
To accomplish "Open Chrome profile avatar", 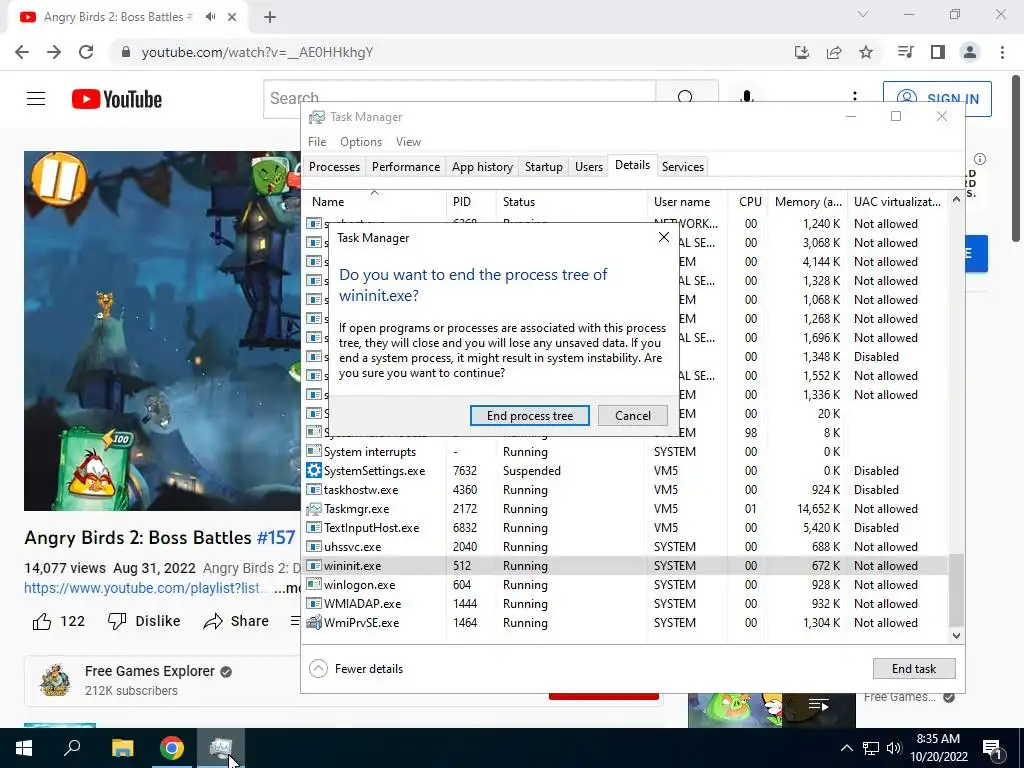I will (x=970, y=52).
